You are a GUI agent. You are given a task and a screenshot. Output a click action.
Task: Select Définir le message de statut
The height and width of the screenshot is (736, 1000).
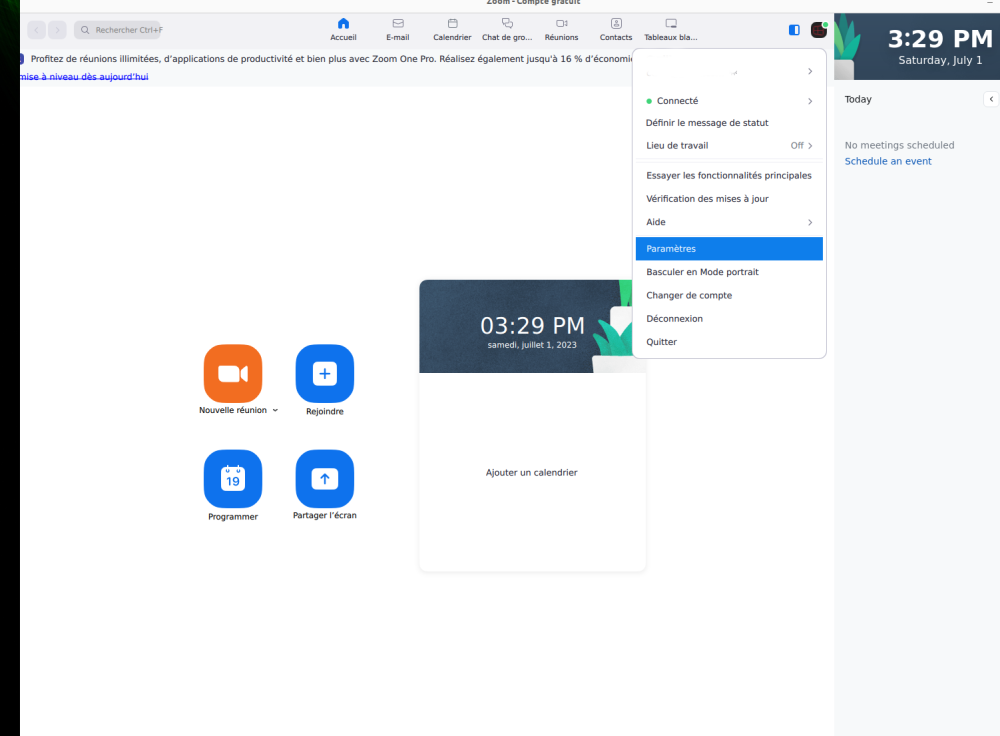pyautogui.click(x=729, y=123)
